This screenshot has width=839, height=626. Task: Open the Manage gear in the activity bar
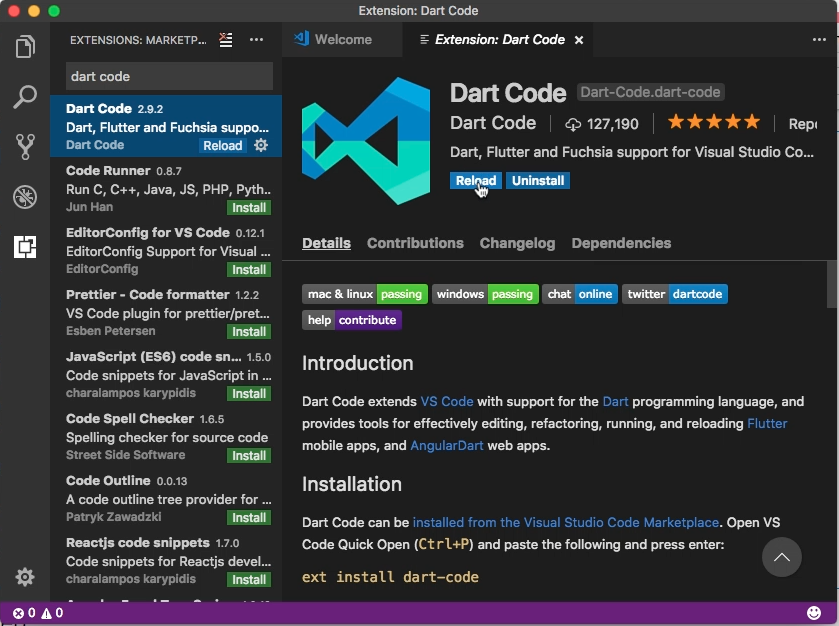(25, 577)
